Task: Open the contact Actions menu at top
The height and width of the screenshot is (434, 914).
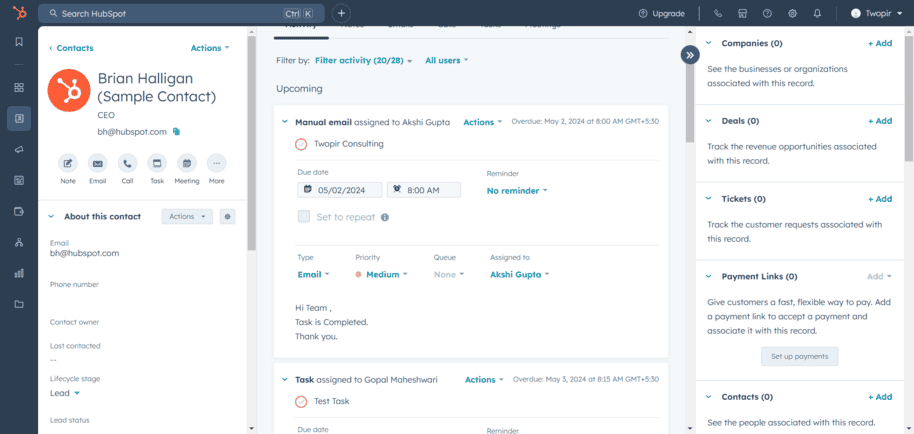Action: click(x=209, y=48)
